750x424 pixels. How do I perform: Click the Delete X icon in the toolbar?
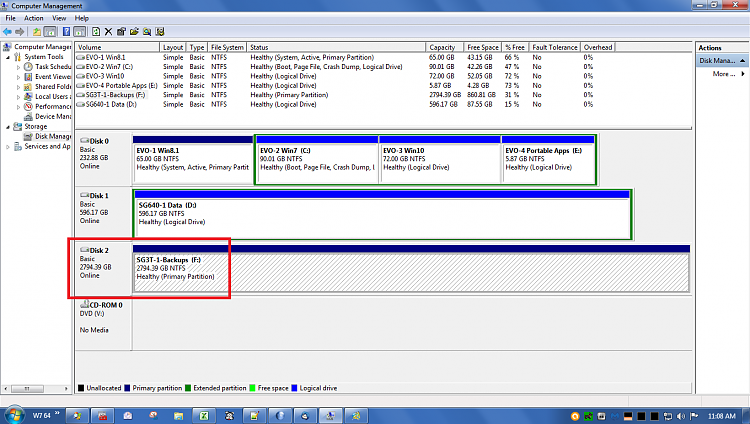click(x=109, y=32)
